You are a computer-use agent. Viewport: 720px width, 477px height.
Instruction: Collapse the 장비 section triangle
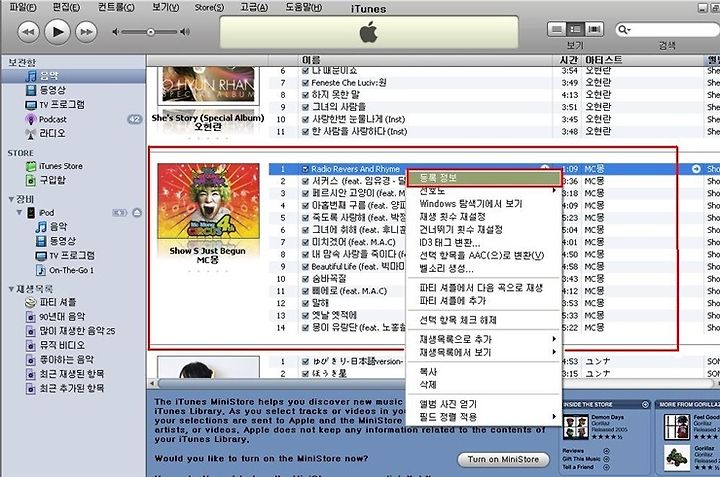tap(11, 199)
